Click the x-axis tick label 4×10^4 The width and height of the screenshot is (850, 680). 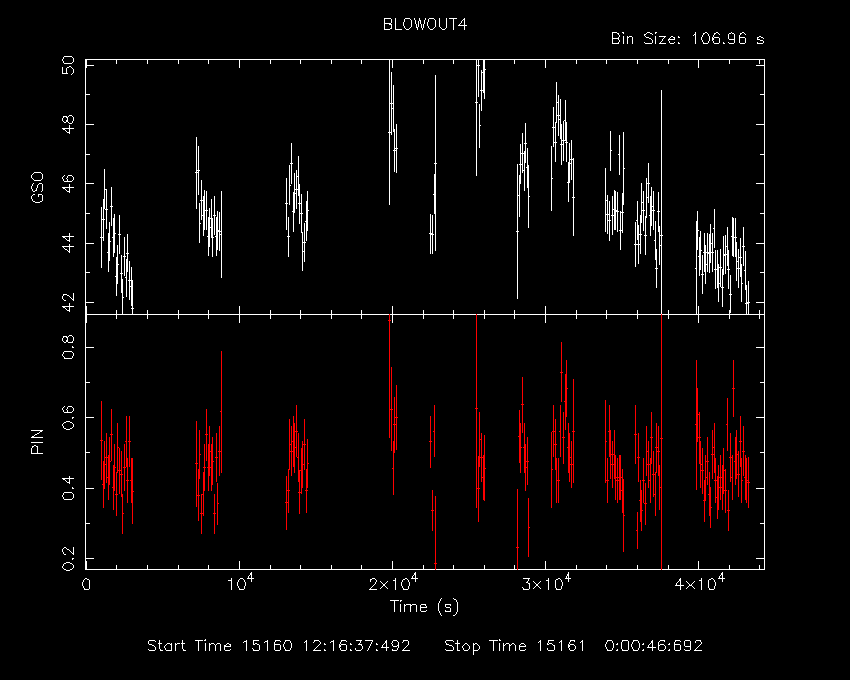(x=699, y=583)
